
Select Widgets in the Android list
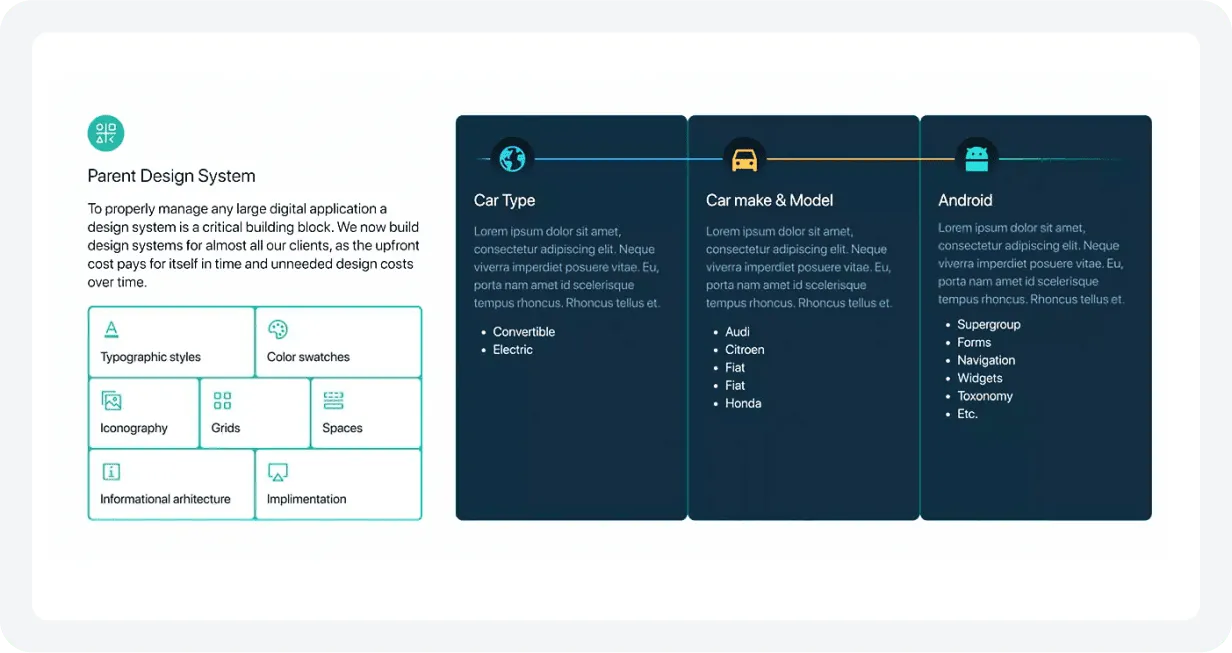pyautogui.click(x=980, y=378)
